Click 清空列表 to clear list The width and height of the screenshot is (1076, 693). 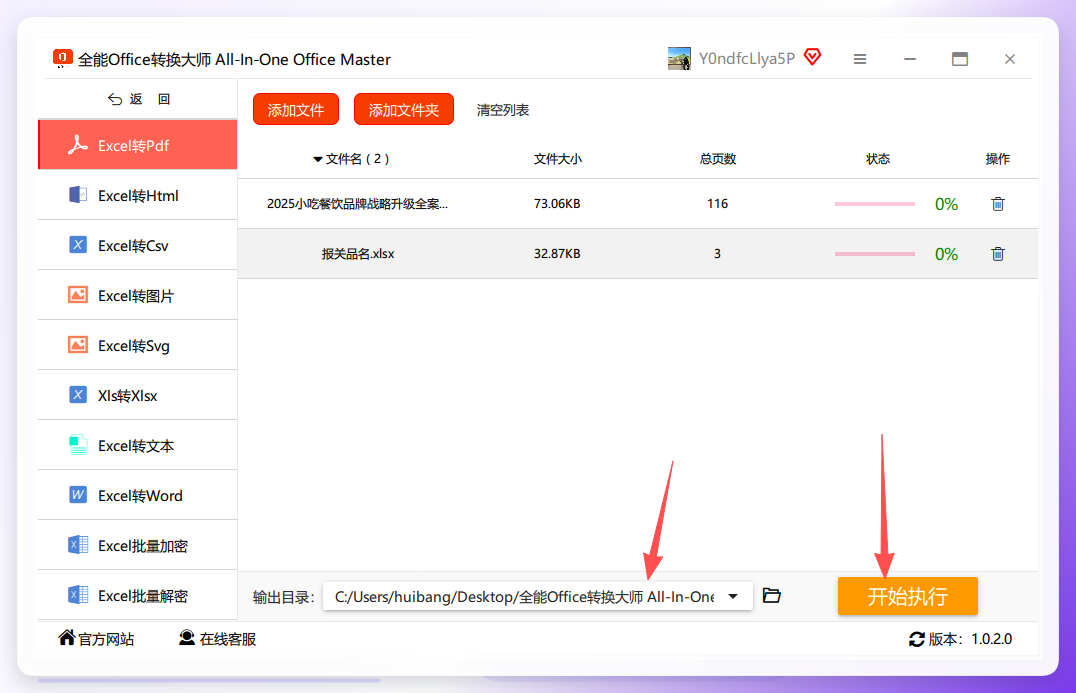click(503, 110)
